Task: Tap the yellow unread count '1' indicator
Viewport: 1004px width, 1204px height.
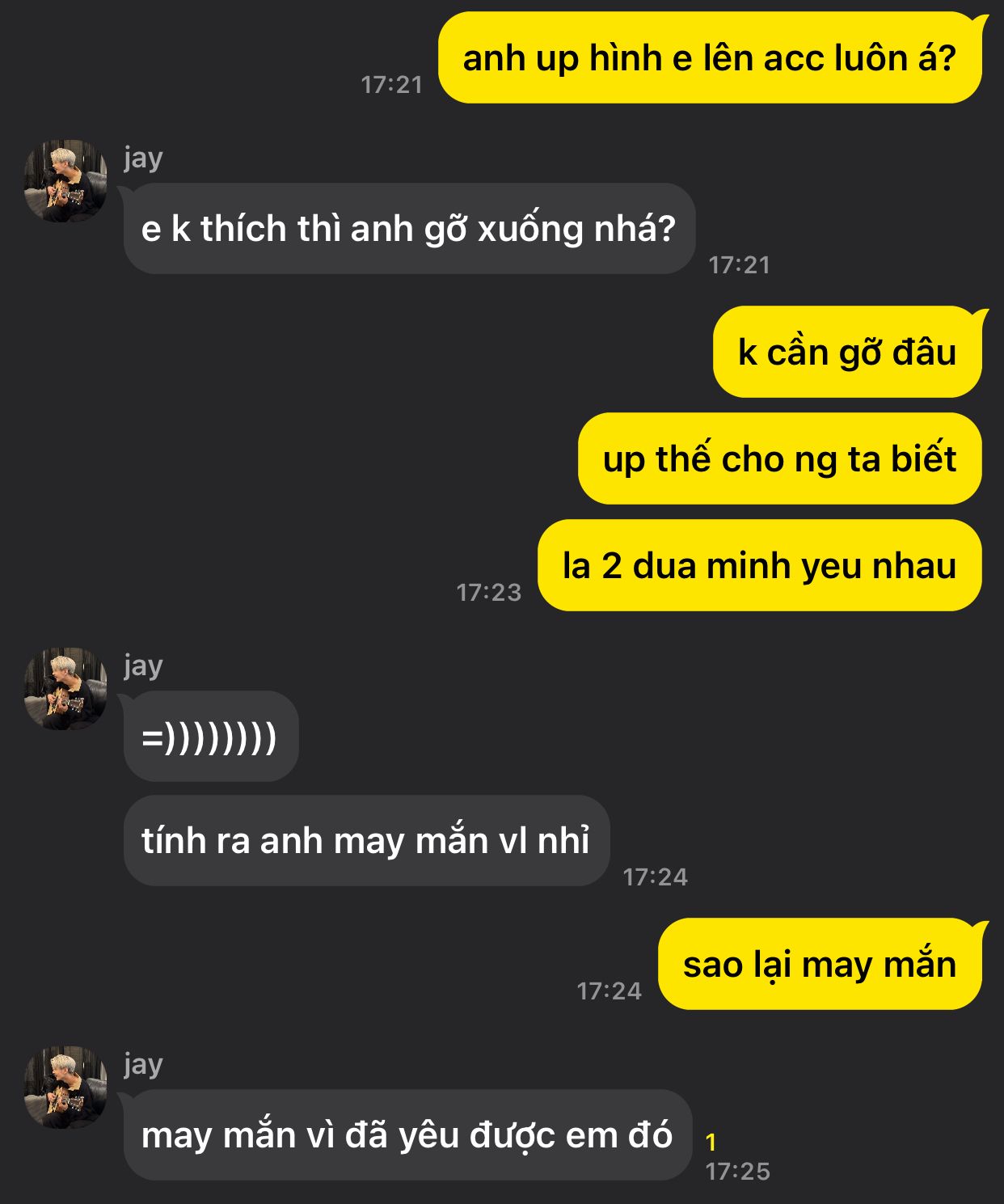Action: (x=711, y=1142)
